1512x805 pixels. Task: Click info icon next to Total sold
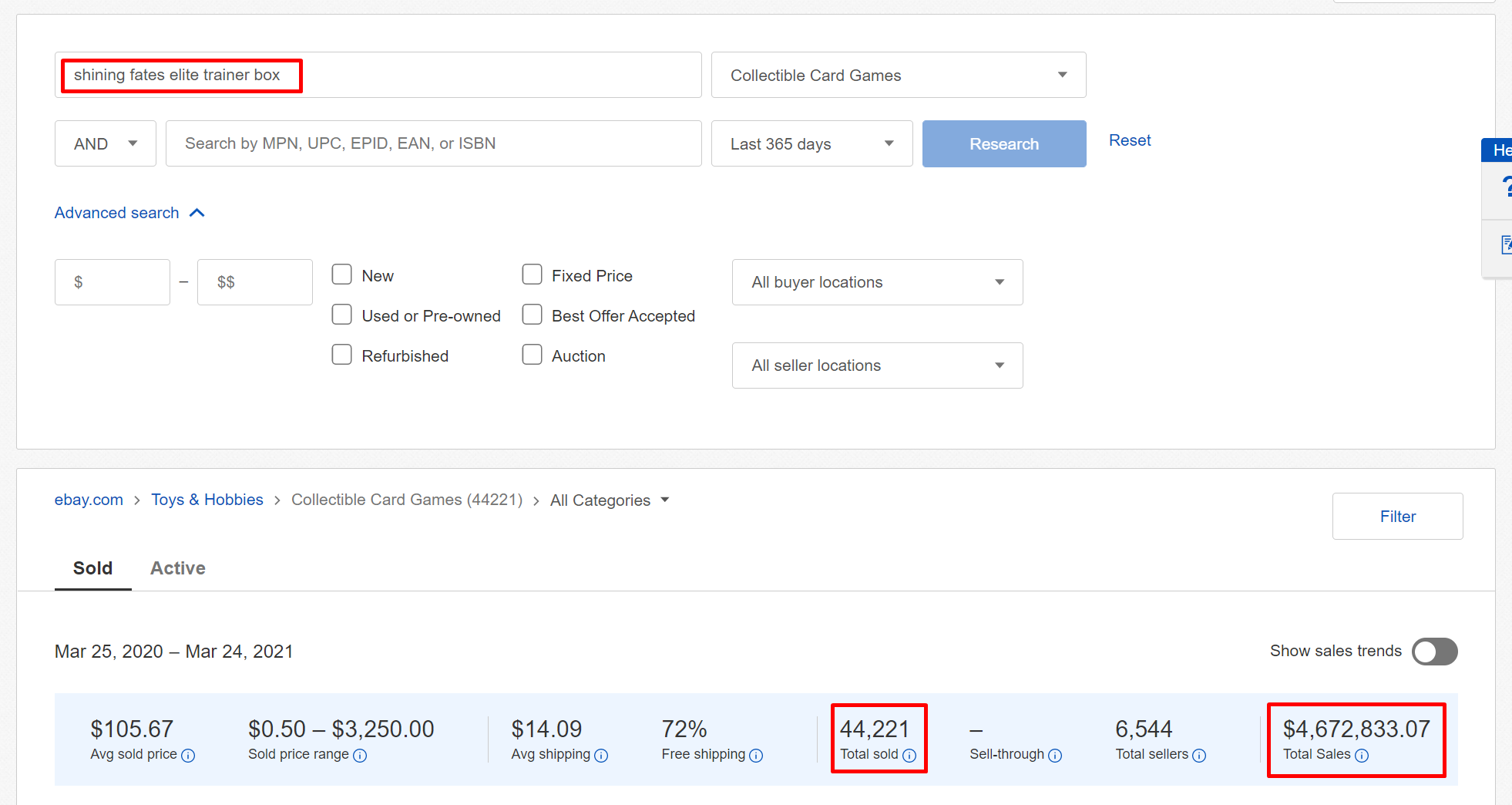909,756
